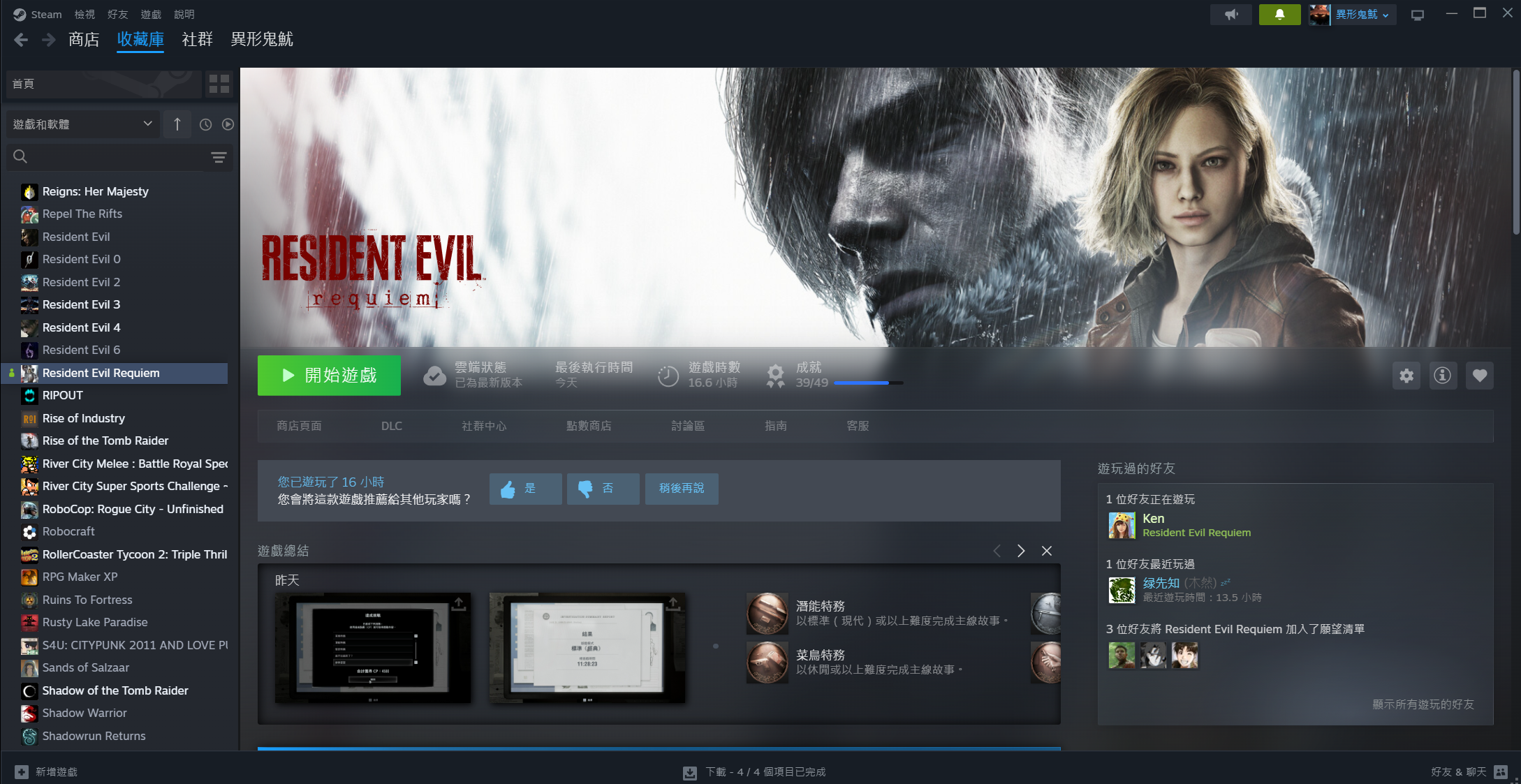The height and width of the screenshot is (784, 1521).
Task: Toggle show ready-to-play games filter
Action: tap(228, 124)
